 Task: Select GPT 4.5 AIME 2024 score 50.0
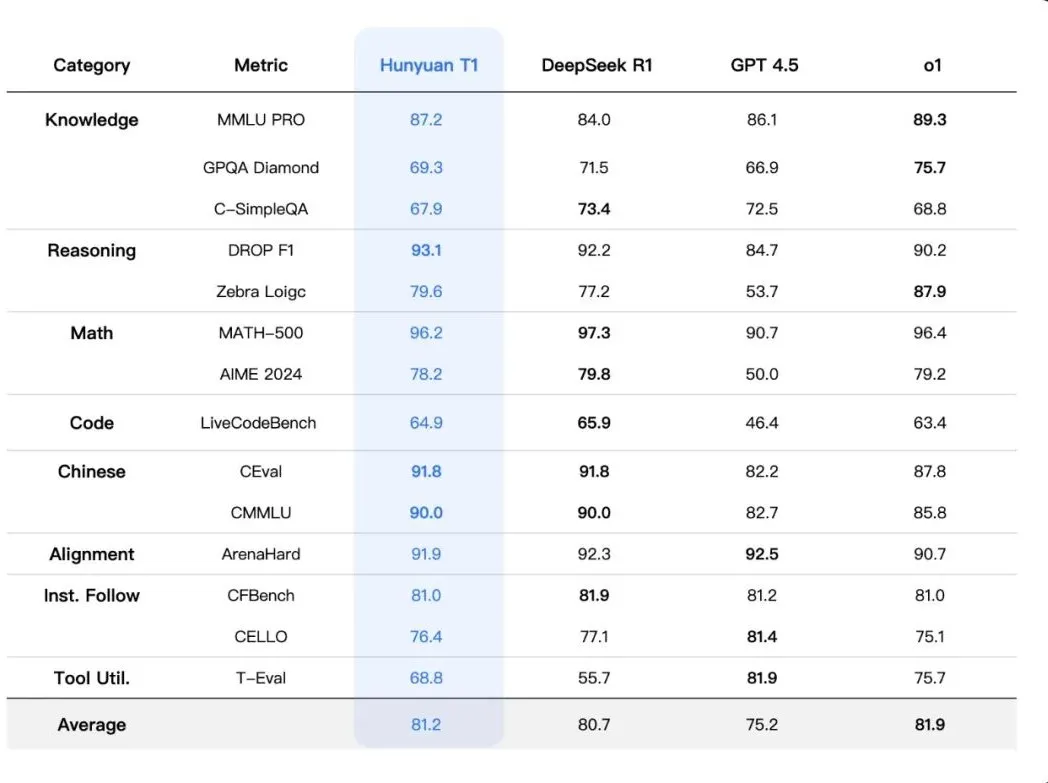762,375
